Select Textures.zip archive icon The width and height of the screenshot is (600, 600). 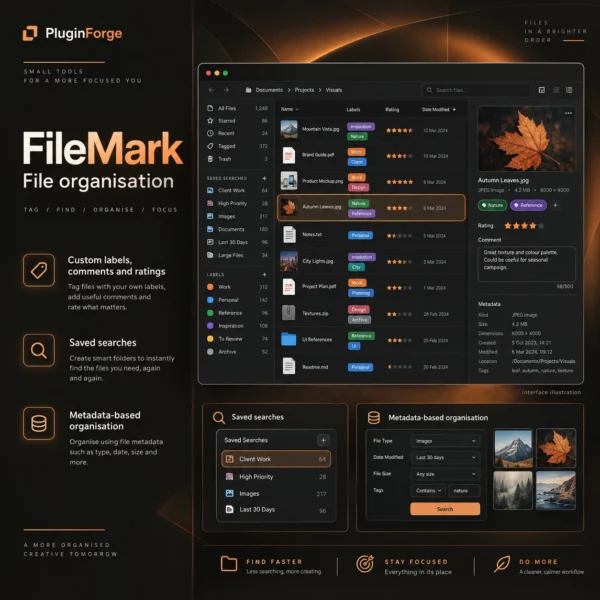[289, 313]
